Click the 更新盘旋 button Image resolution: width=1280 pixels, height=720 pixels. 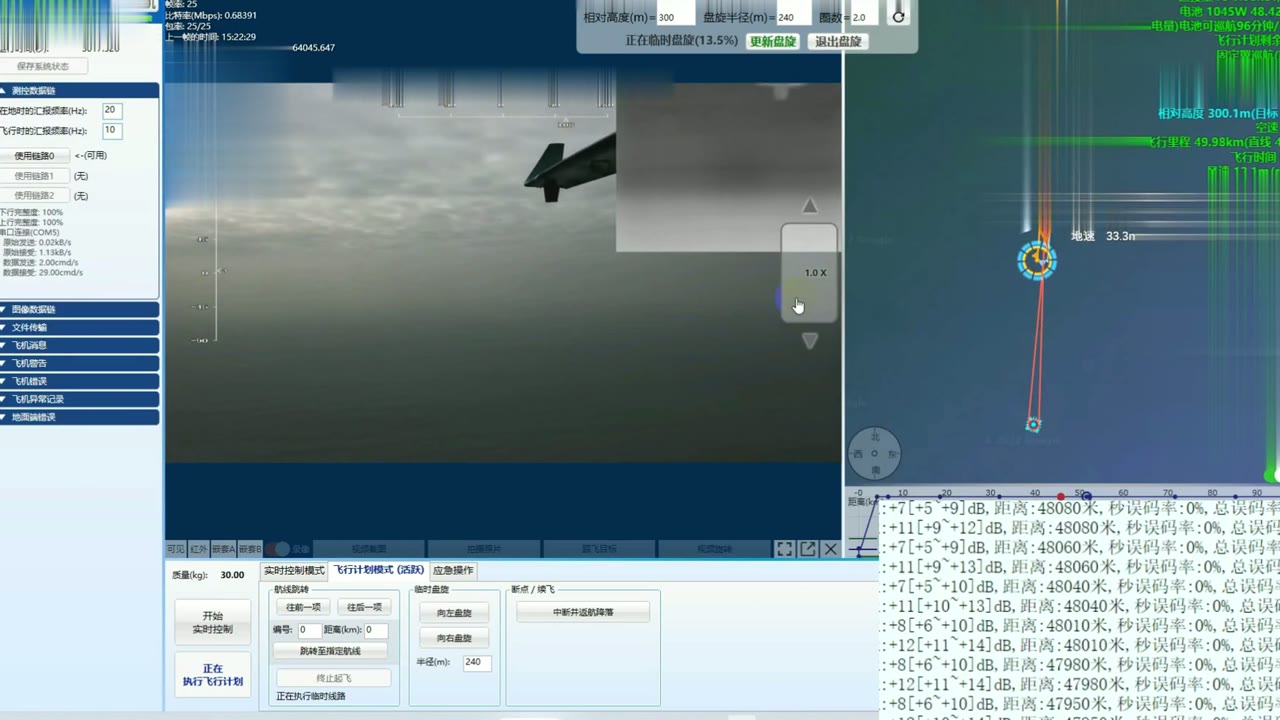tap(773, 41)
